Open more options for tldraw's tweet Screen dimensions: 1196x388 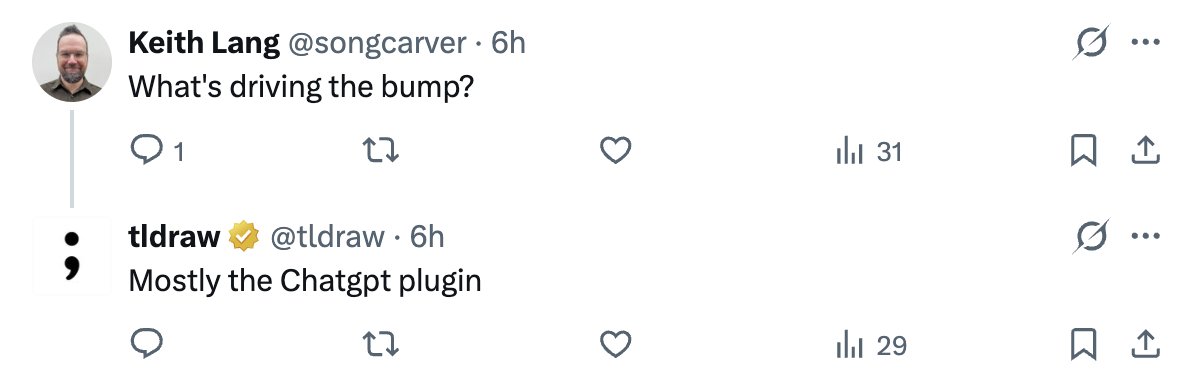1145,236
